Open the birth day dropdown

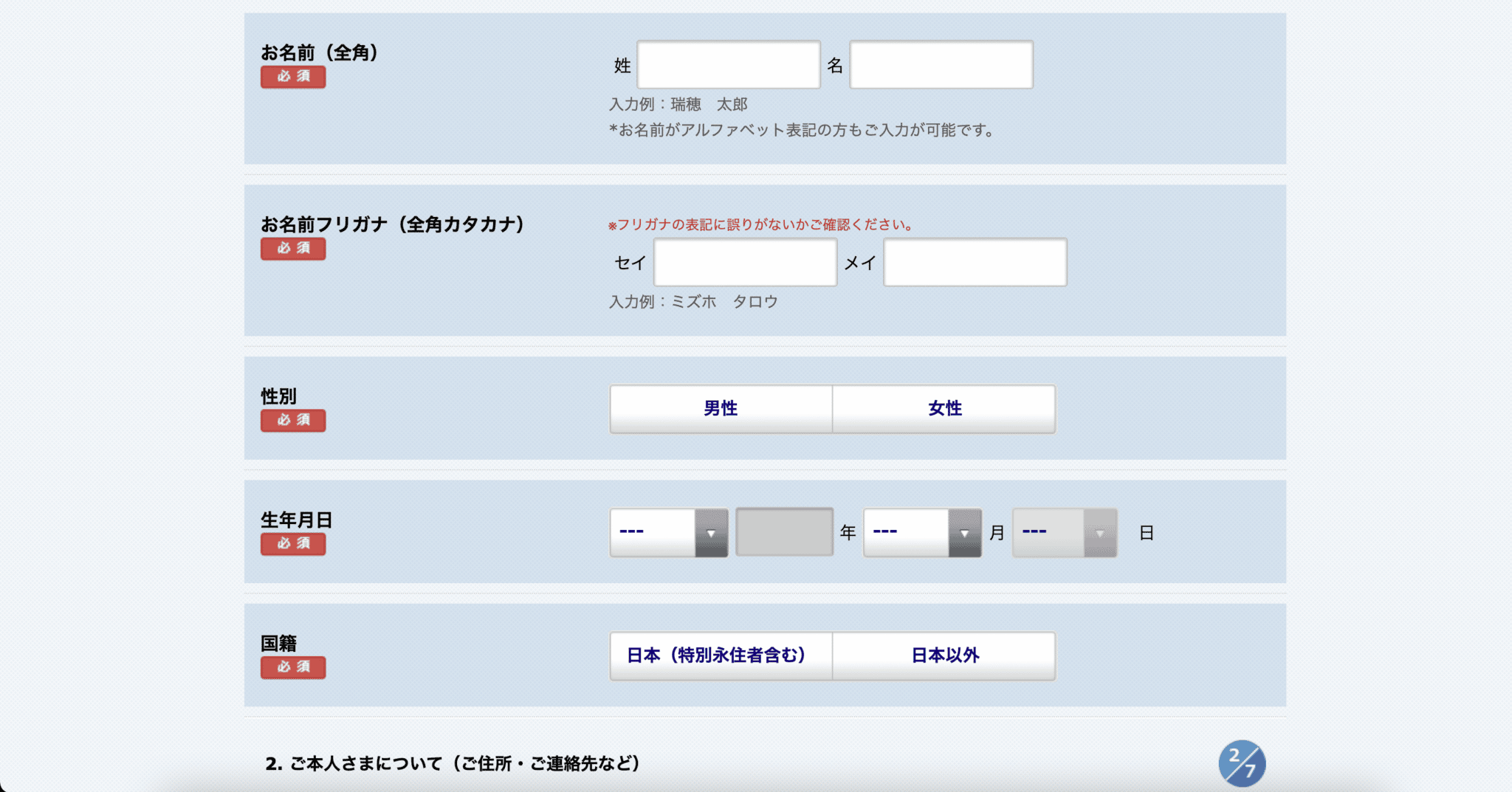(x=1065, y=532)
